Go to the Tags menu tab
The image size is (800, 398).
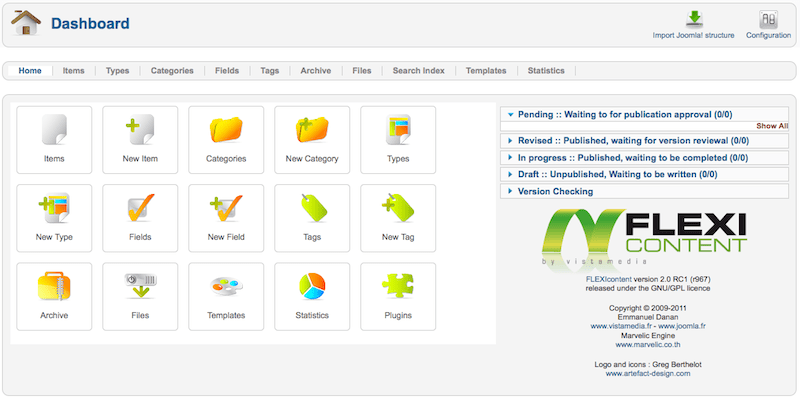(x=269, y=71)
